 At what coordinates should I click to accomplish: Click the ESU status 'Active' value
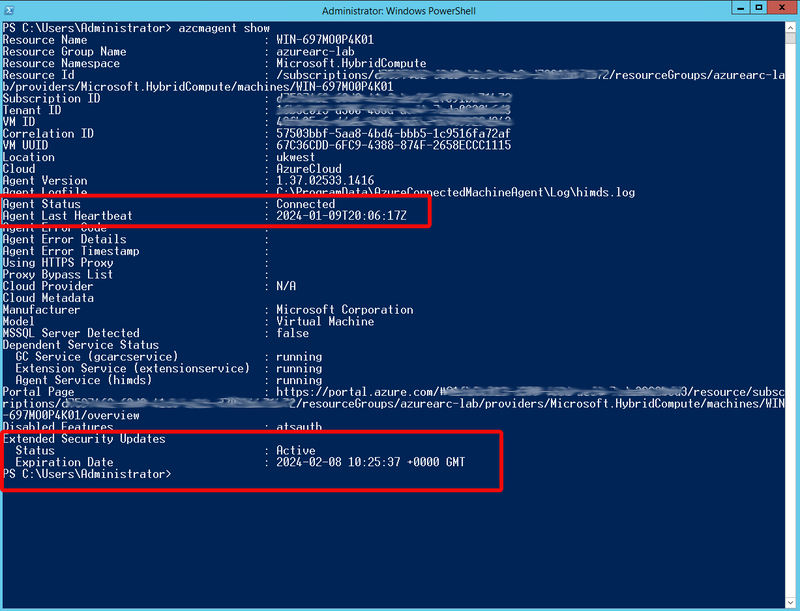(295, 450)
